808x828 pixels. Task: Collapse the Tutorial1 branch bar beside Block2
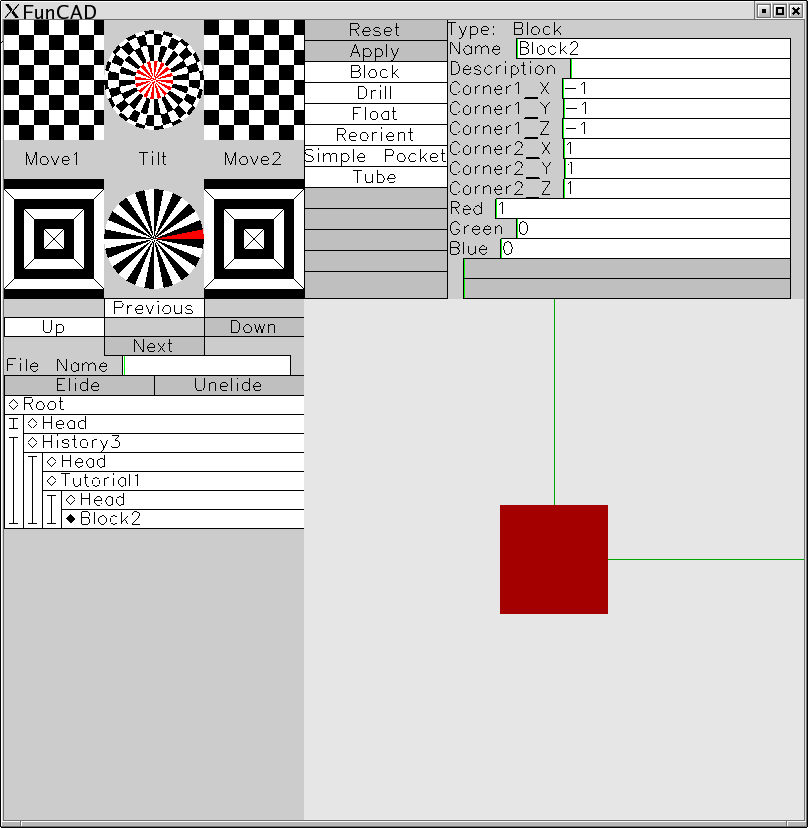click(52, 509)
